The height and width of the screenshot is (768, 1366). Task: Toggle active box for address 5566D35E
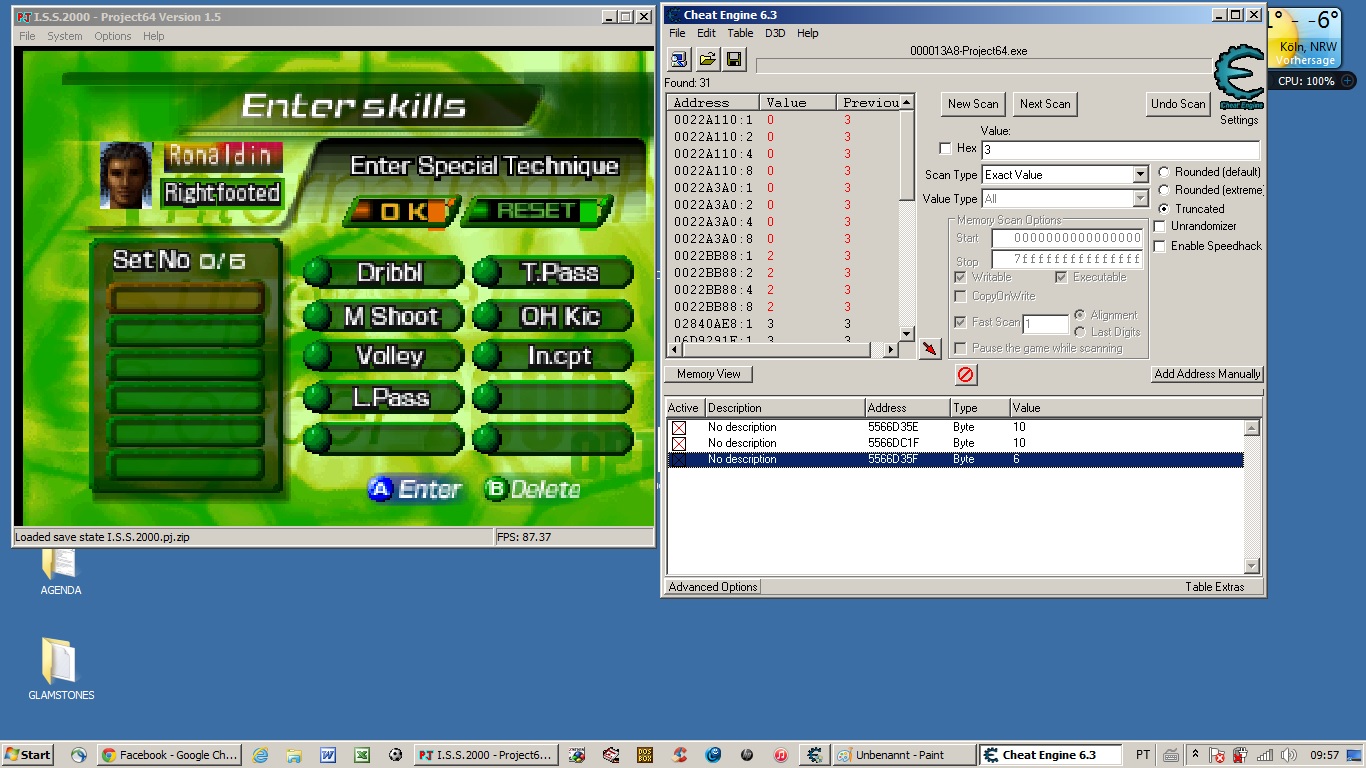coord(679,427)
